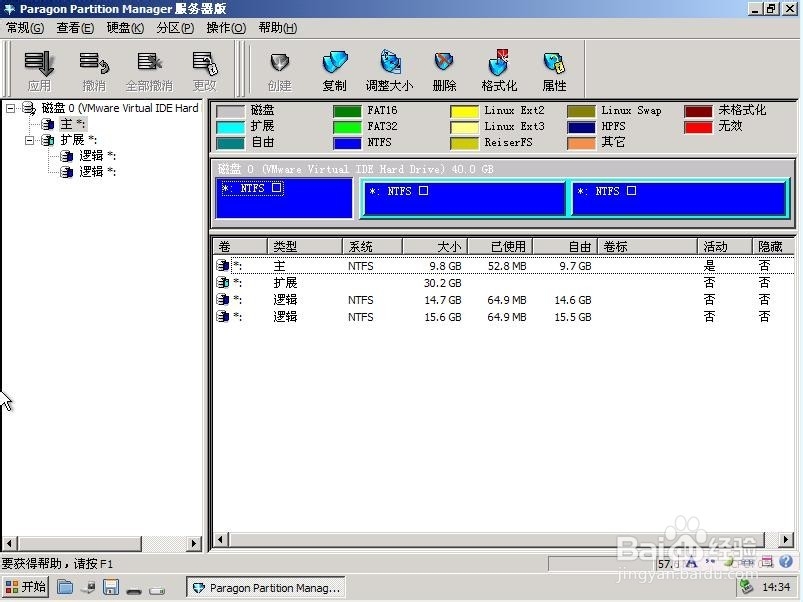Sort by the 类型 column header
Image resolution: width=803 pixels, height=602 pixels.
pyautogui.click(x=305, y=246)
